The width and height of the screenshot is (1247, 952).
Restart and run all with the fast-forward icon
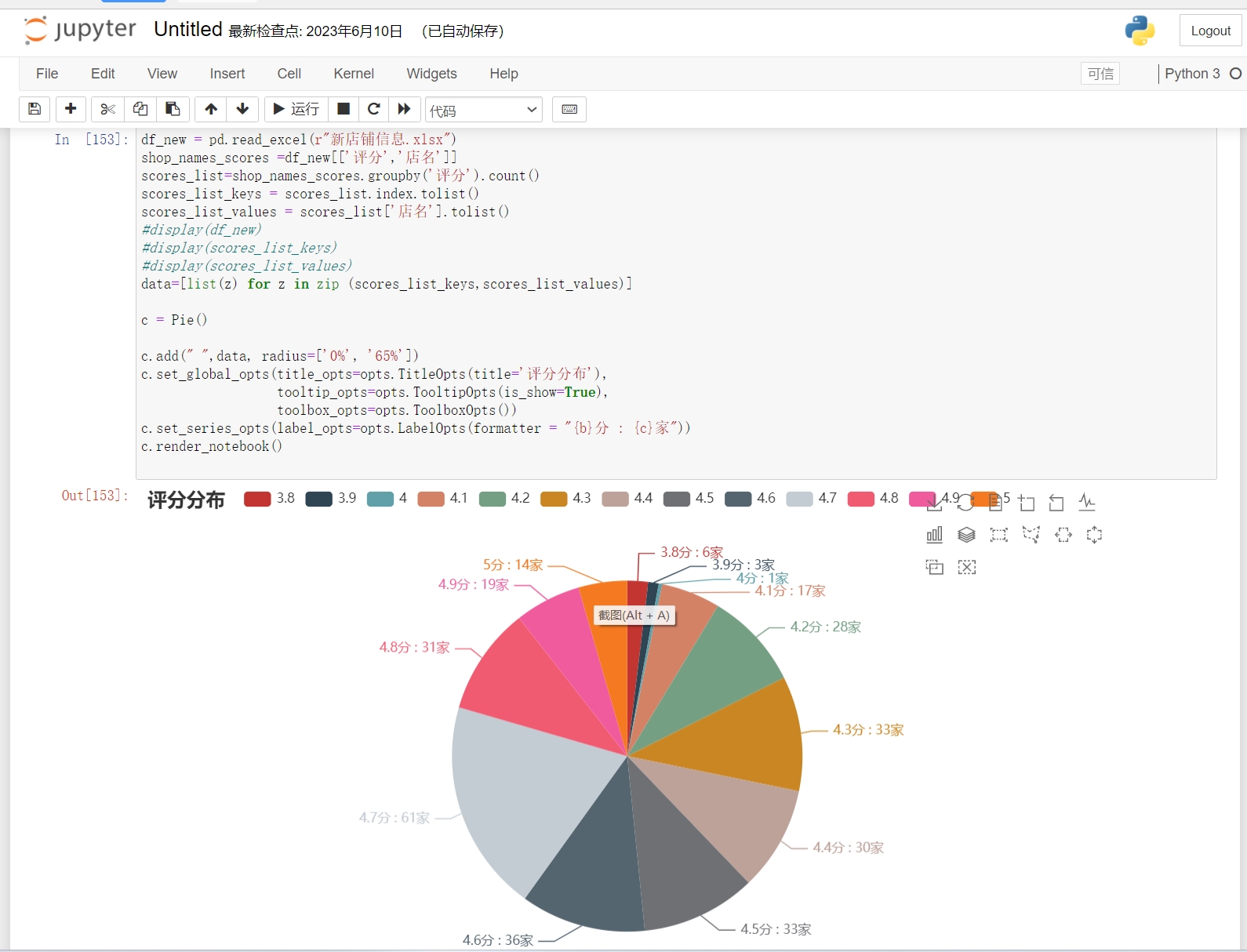tap(404, 109)
